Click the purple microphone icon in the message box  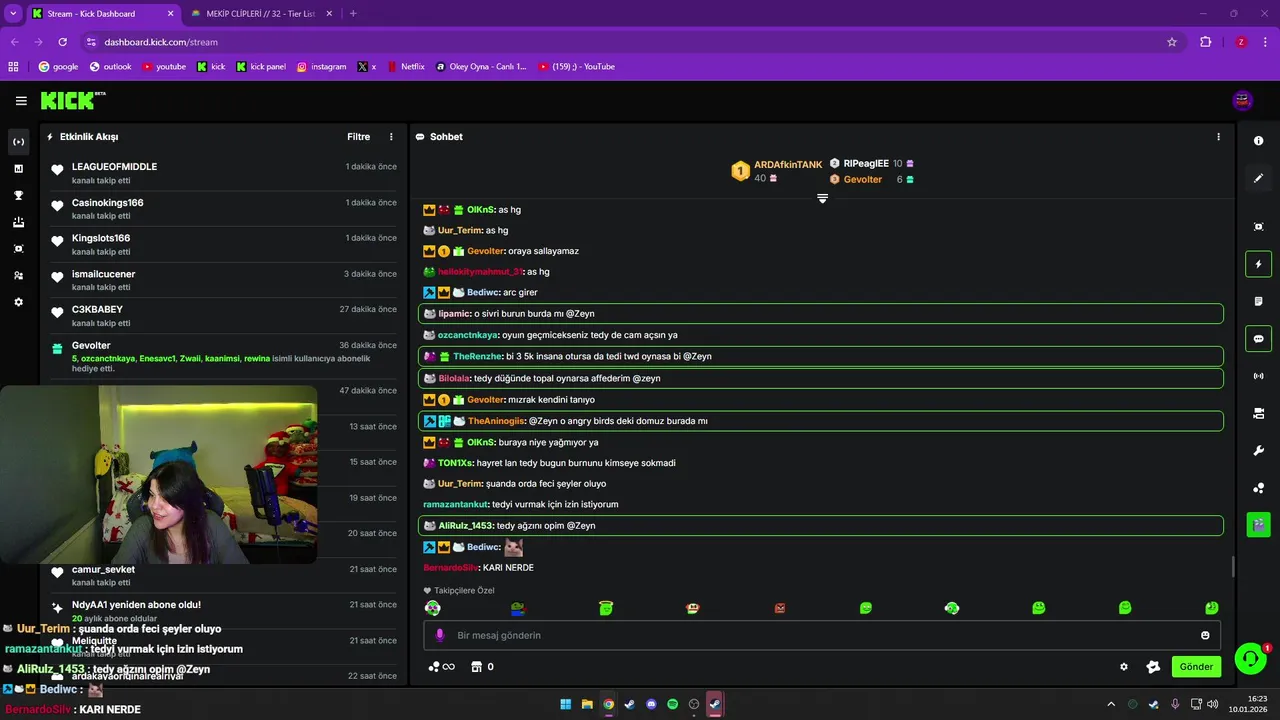[x=440, y=635]
